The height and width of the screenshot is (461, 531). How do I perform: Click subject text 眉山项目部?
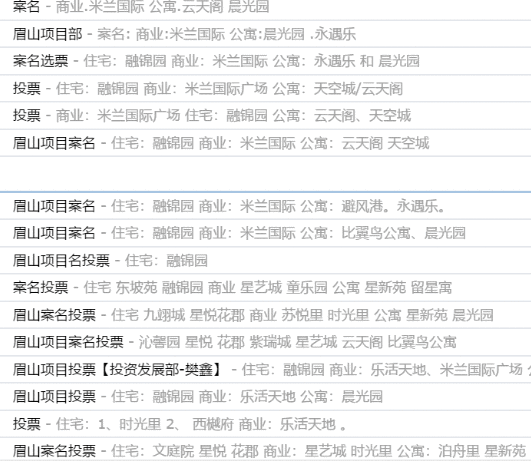tap(48, 34)
